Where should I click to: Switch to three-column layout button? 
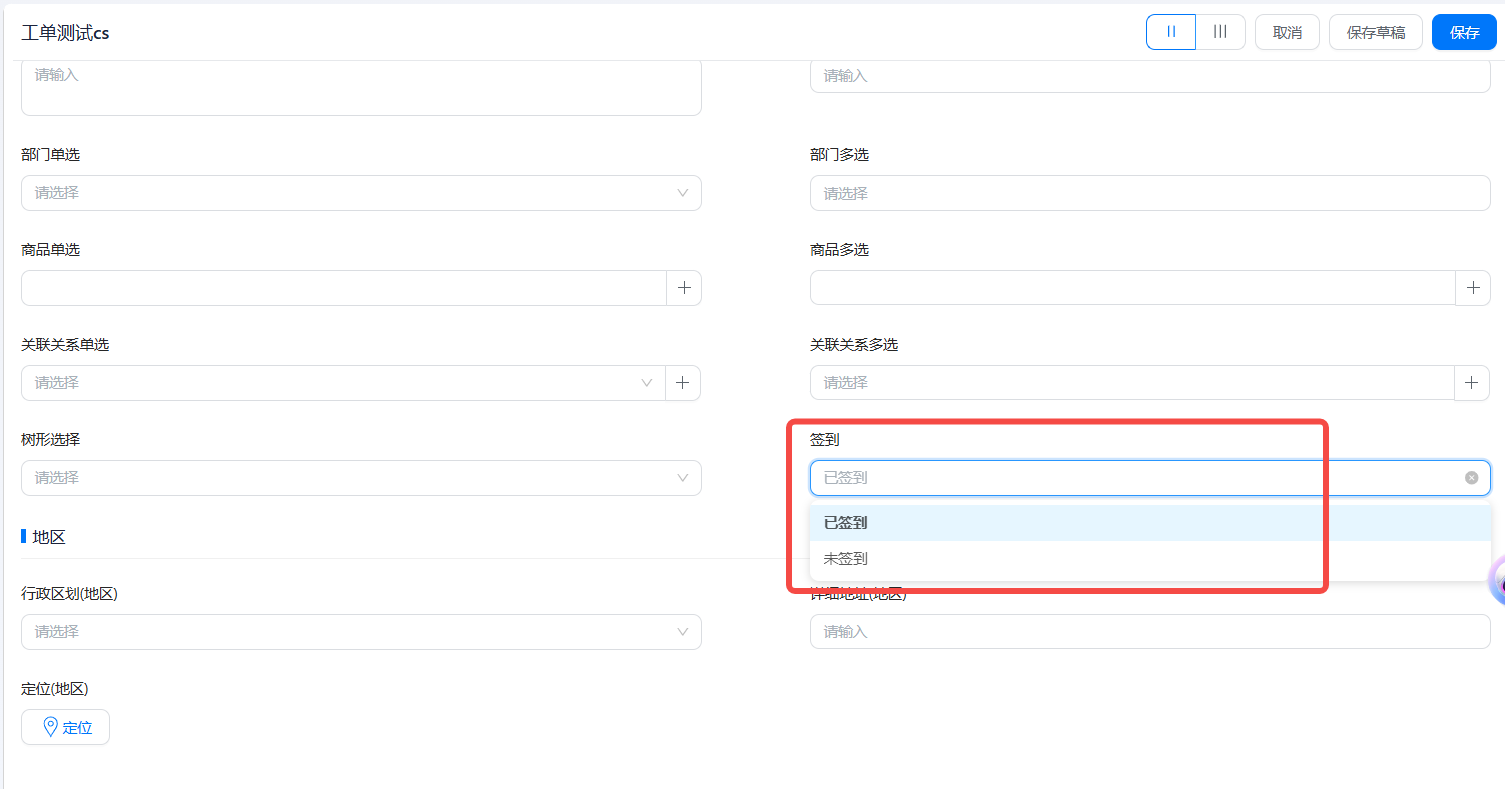[x=1220, y=32]
